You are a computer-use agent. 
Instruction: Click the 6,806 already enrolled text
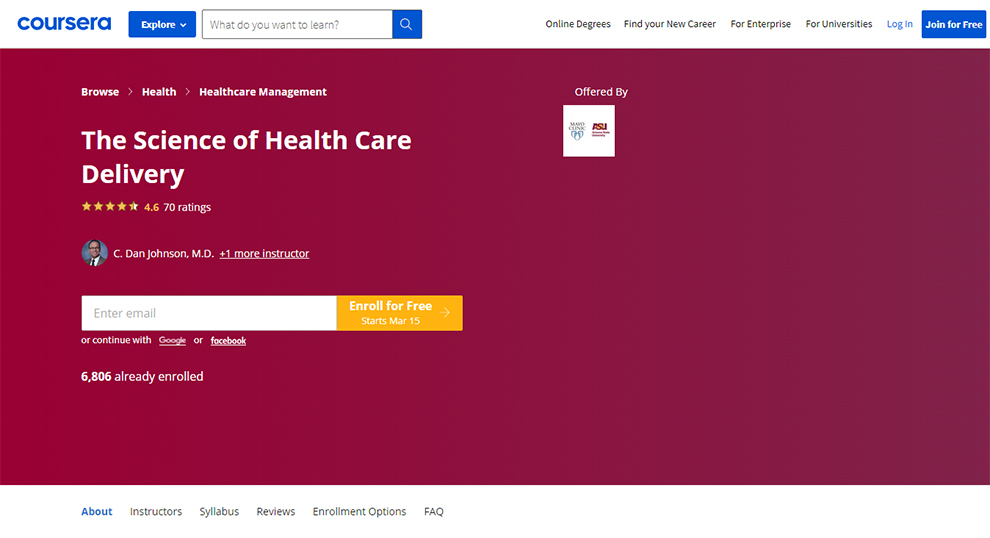pyautogui.click(x=142, y=376)
